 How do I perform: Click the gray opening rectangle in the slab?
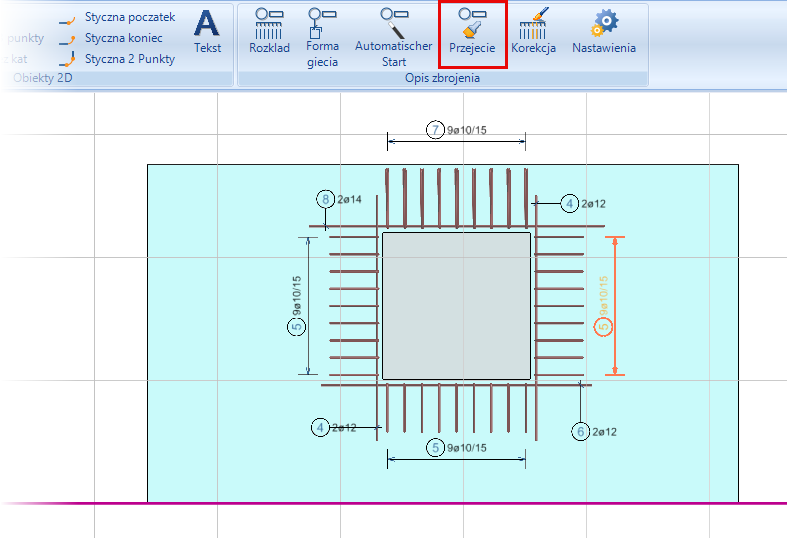(456, 305)
